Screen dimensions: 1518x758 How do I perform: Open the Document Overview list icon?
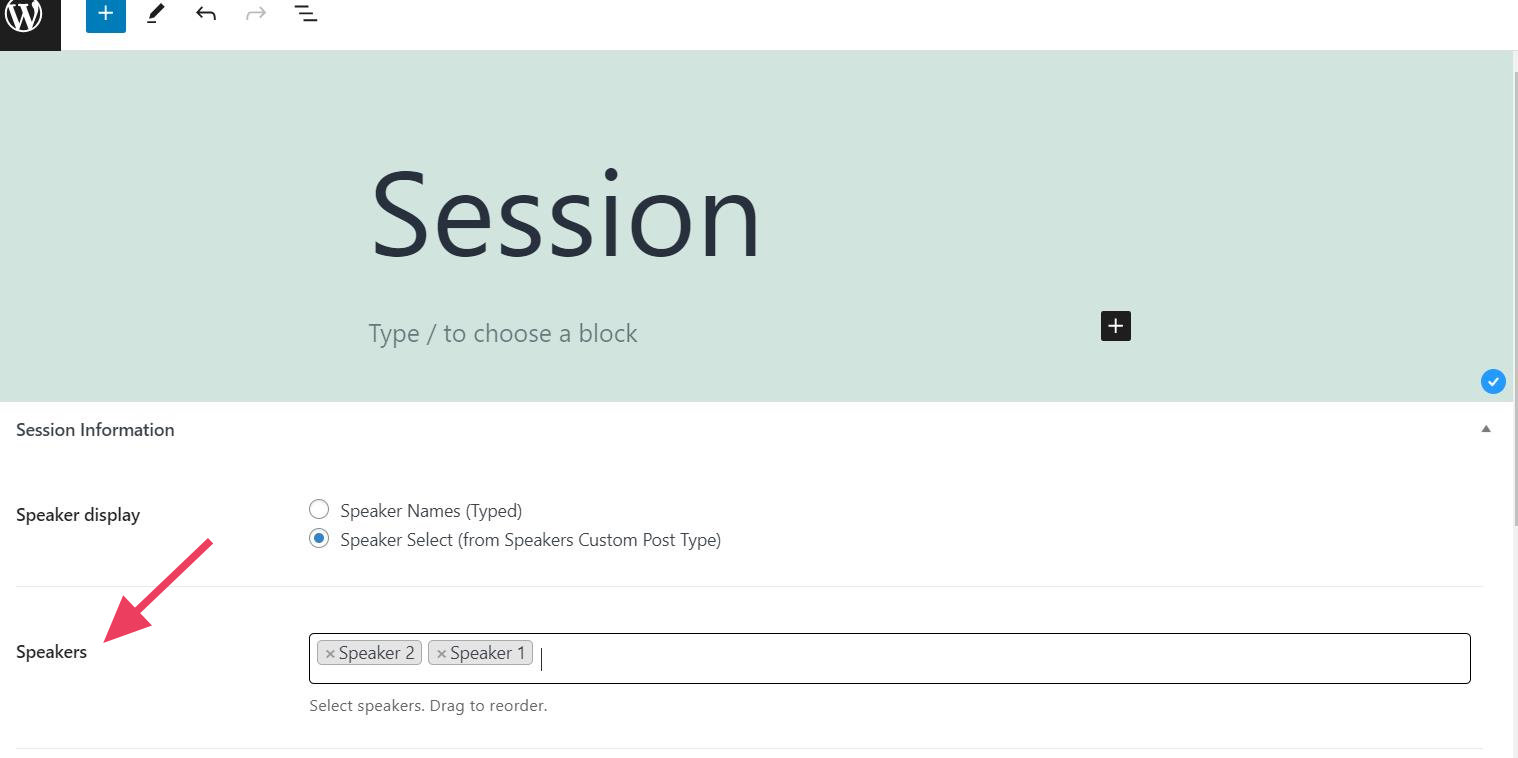pyautogui.click(x=306, y=14)
